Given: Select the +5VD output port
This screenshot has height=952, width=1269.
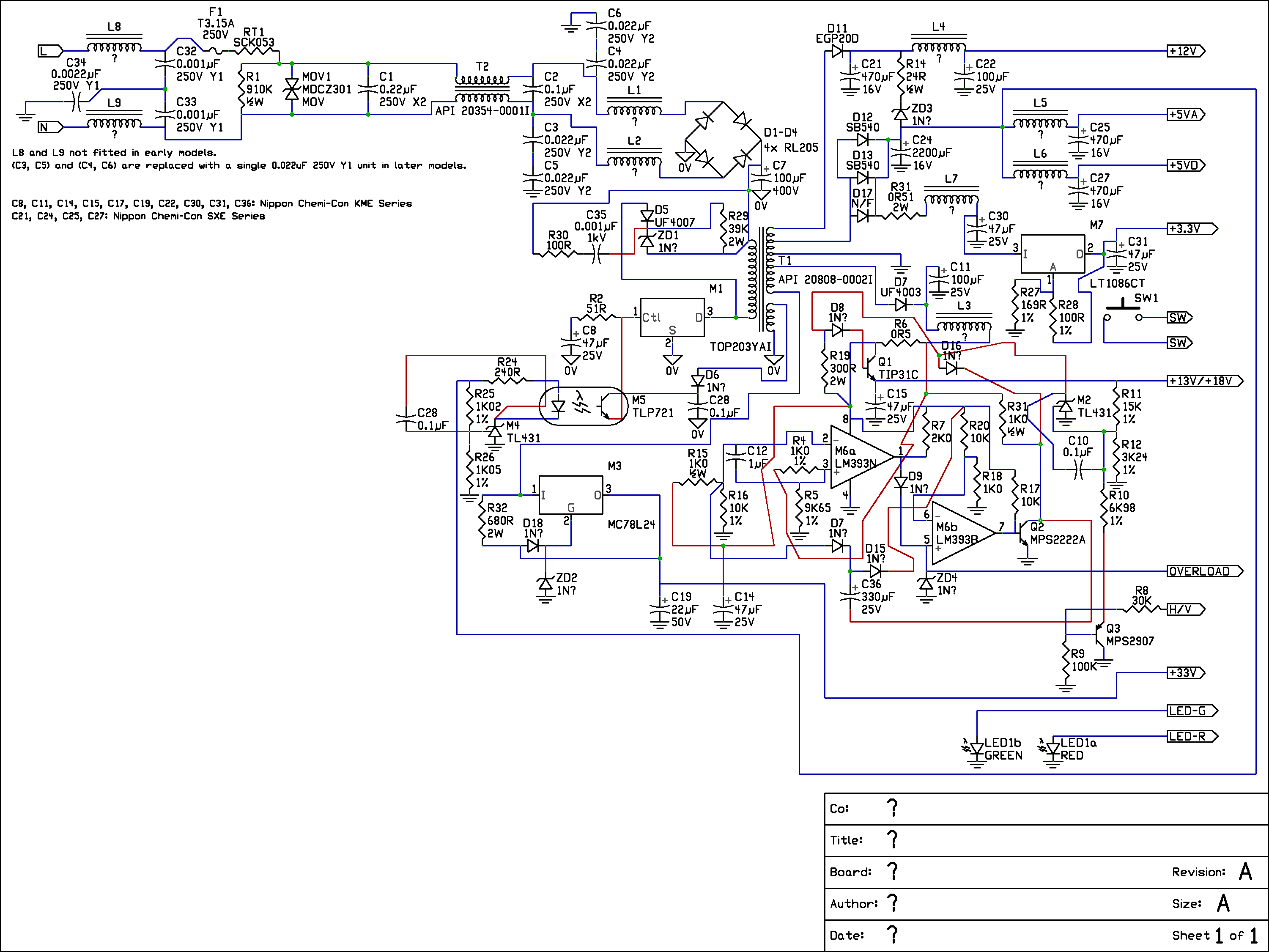Looking at the screenshot, I should click(x=1187, y=165).
